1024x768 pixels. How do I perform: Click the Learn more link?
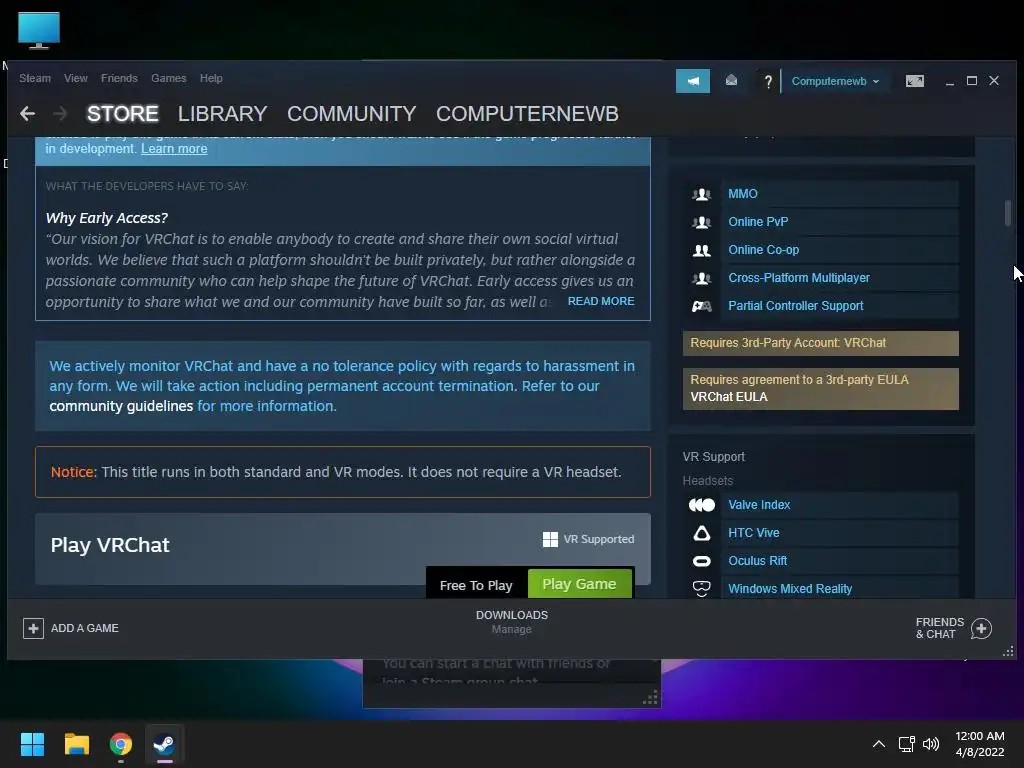tap(174, 149)
